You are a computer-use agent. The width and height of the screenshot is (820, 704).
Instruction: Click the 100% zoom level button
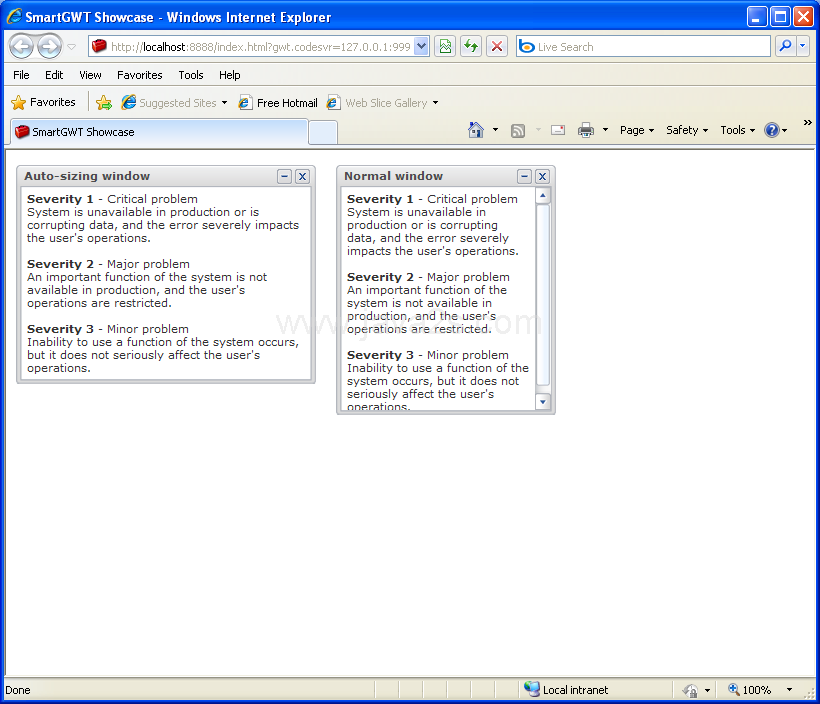749,689
